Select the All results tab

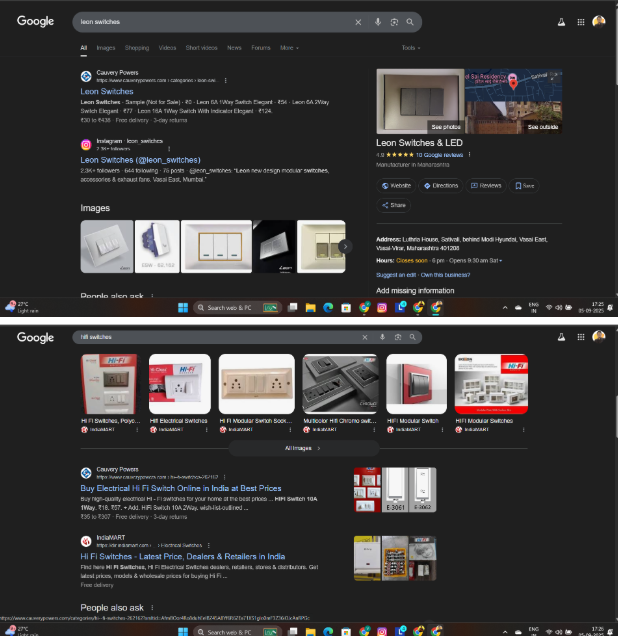pos(84,48)
